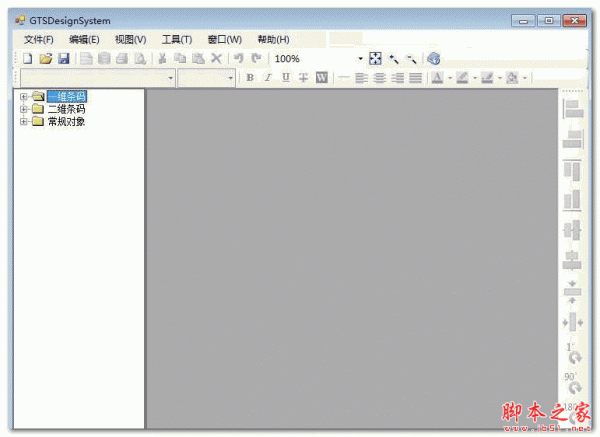Click the fill bucket color icon
600x437 pixels.
click(512, 78)
